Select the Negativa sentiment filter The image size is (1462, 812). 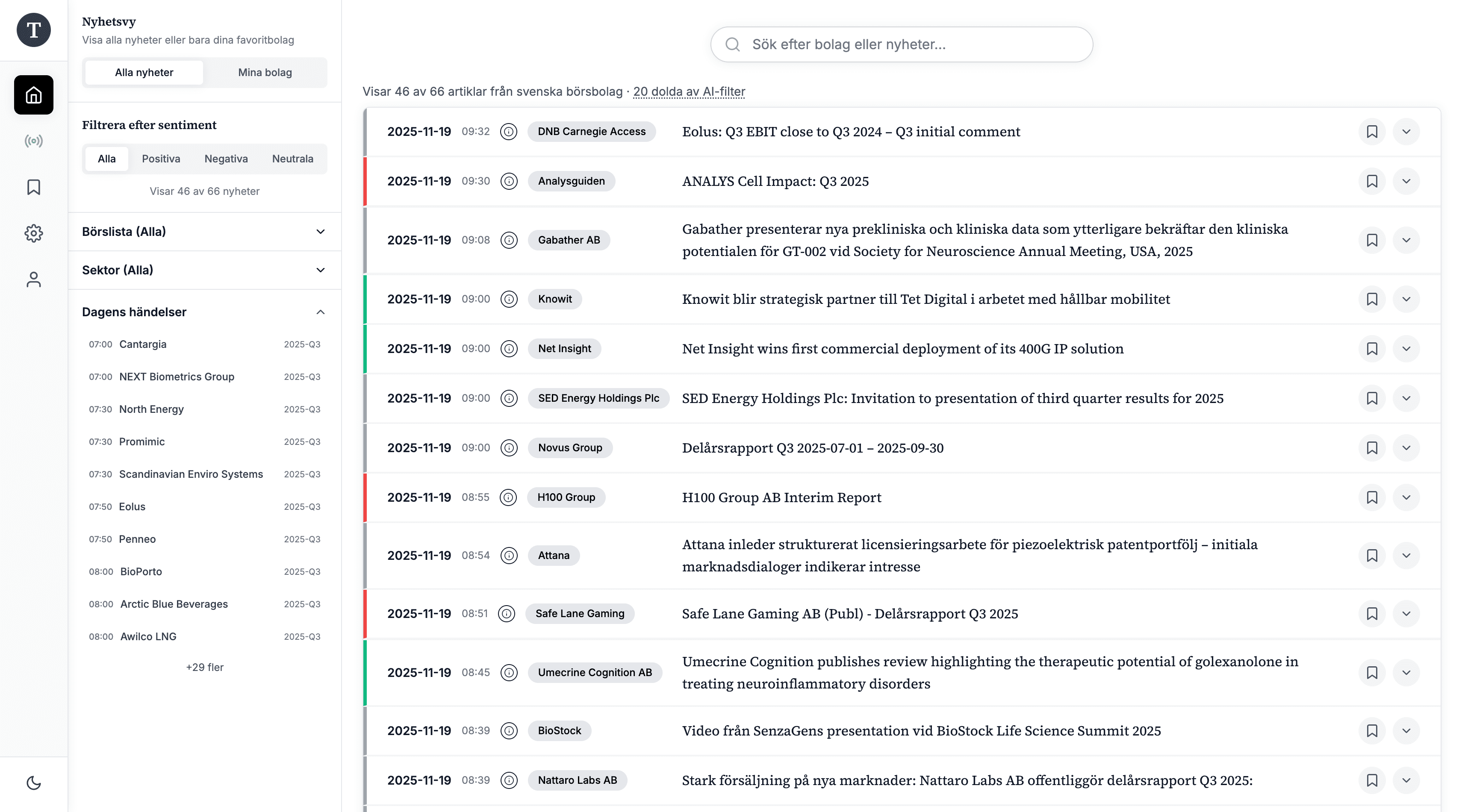point(225,159)
